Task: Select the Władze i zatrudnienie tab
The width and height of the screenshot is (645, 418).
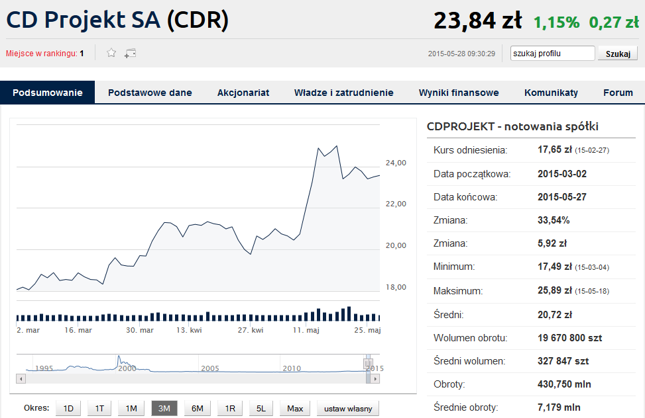Action: coord(343,93)
